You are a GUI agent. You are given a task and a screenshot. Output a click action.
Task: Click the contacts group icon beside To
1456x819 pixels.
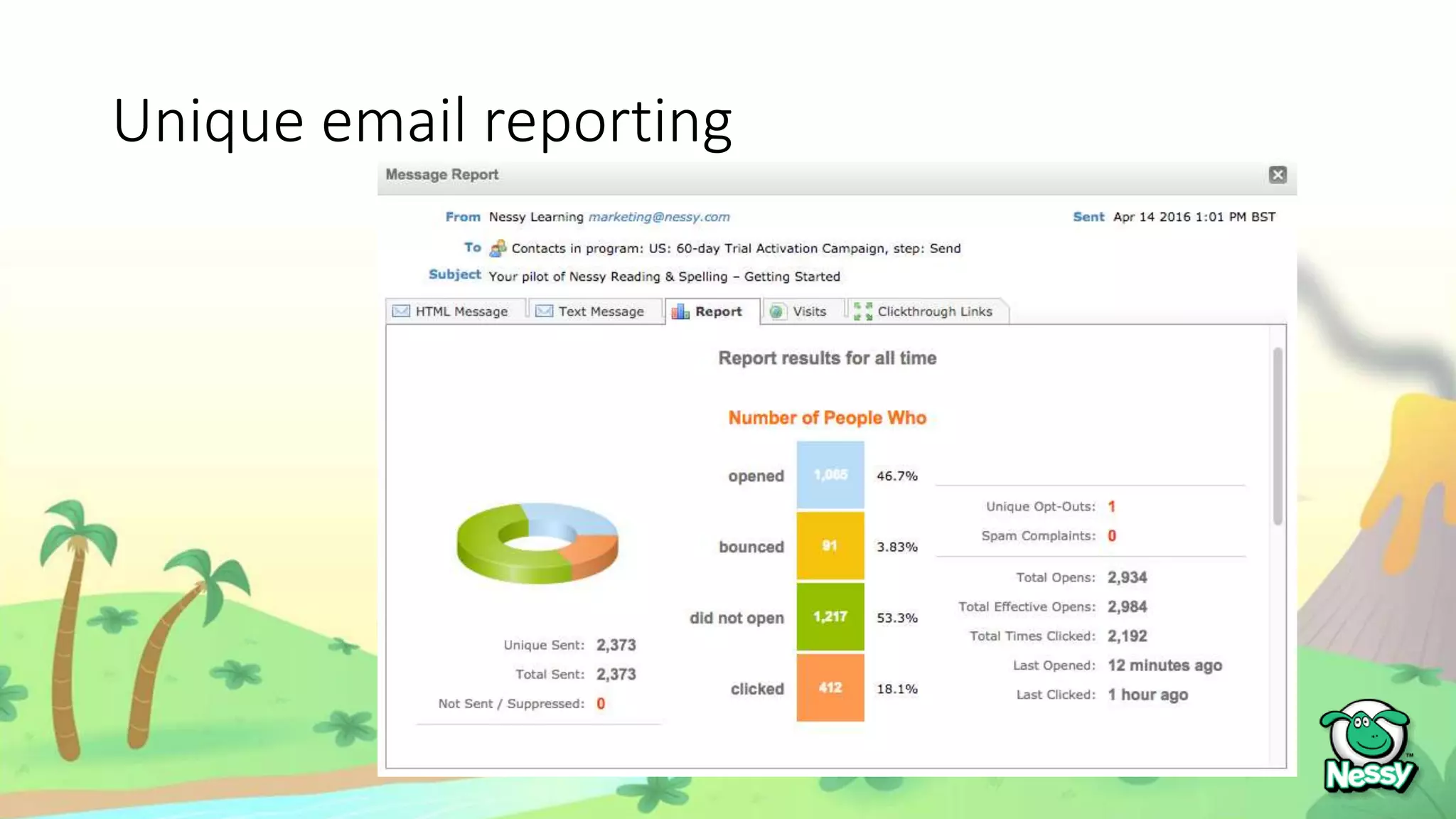pos(498,248)
